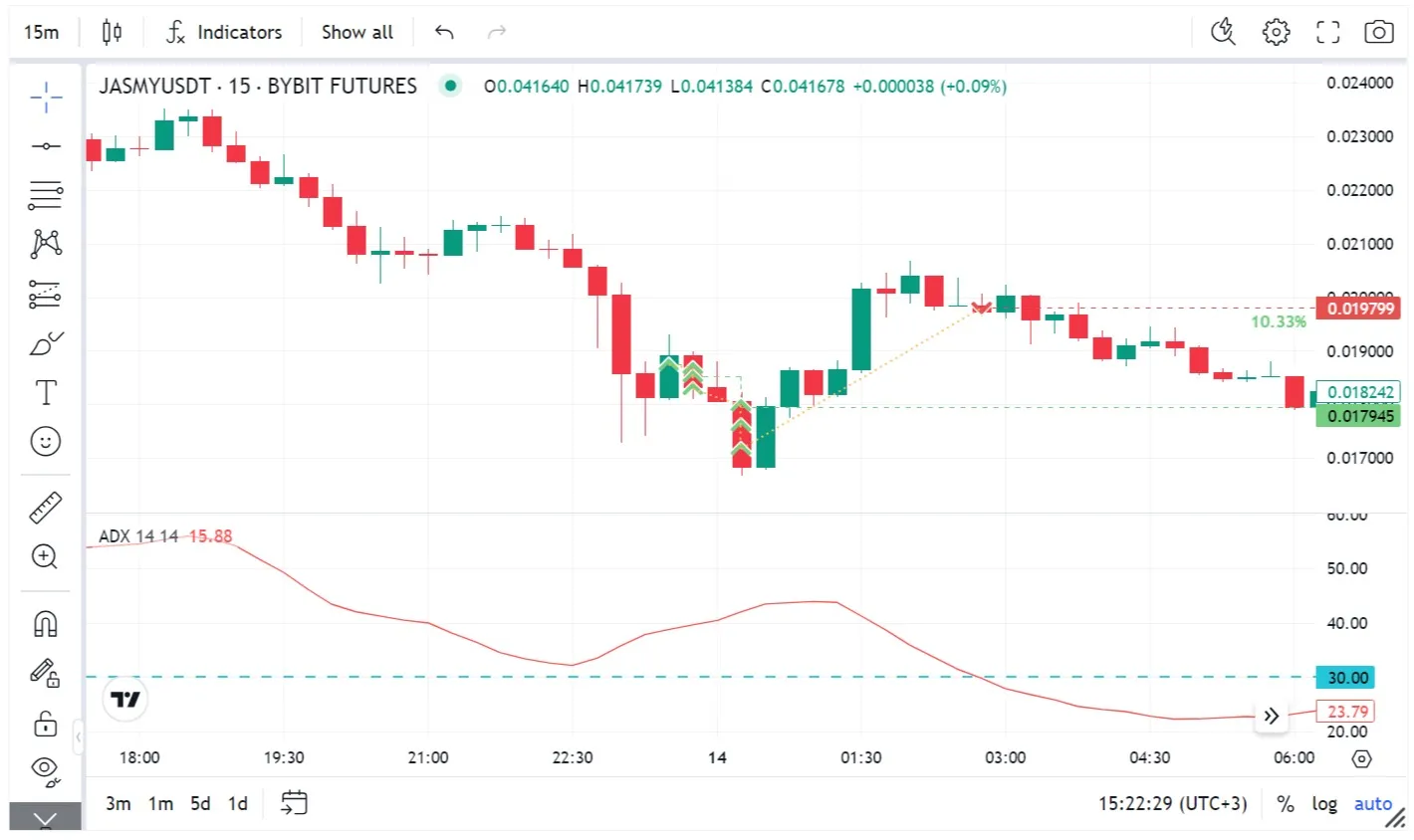Select the trend line drawing tool
The width and height of the screenshot is (1414, 840).
pos(46,146)
